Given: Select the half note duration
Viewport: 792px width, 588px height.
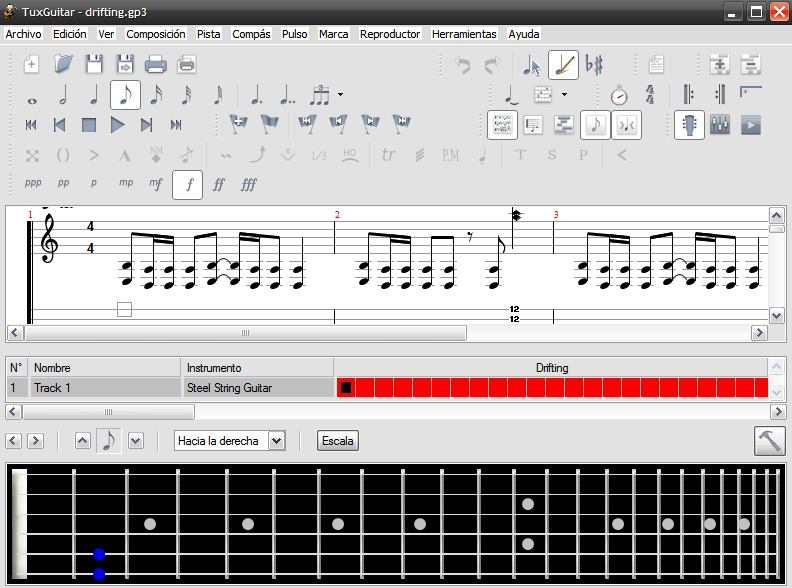Looking at the screenshot, I should [x=63, y=95].
